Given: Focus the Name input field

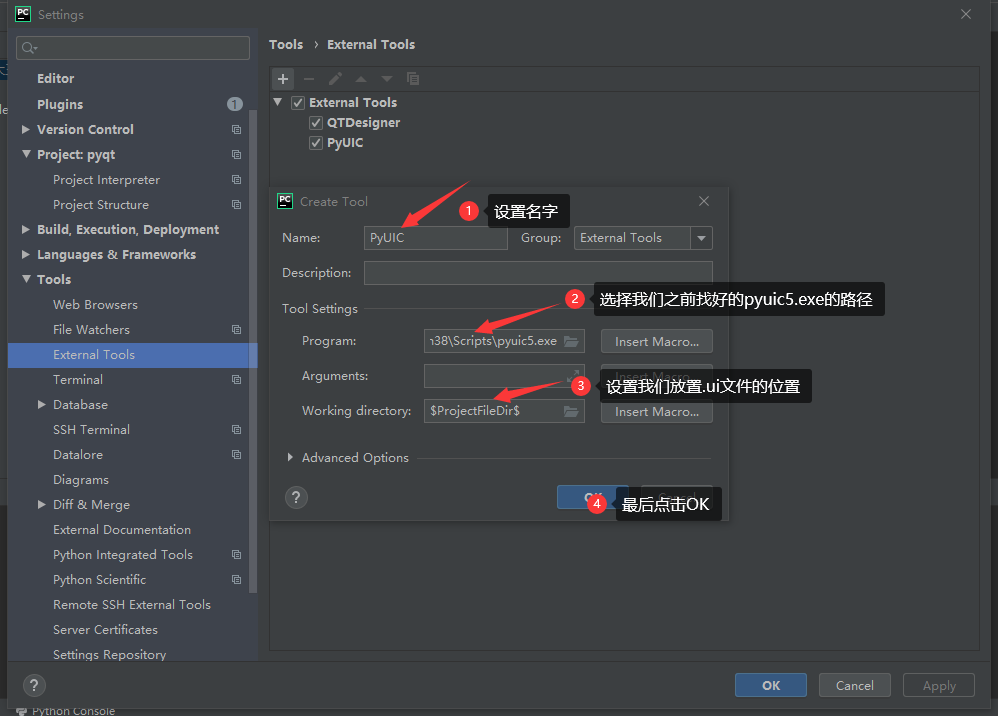Looking at the screenshot, I should pyautogui.click(x=435, y=238).
